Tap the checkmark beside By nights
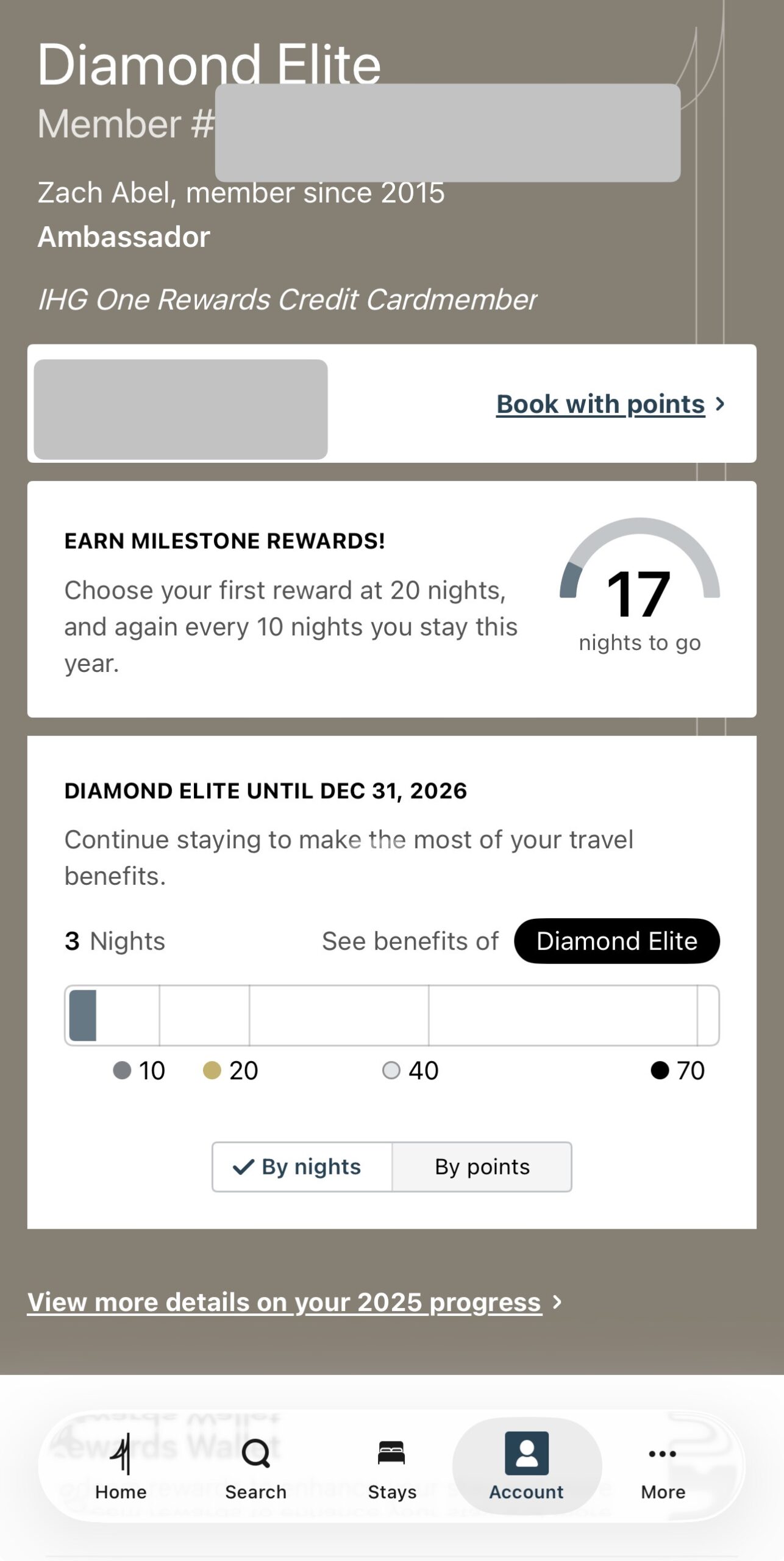This screenshot has width=784, height=1561. [x=243, y=1167]
